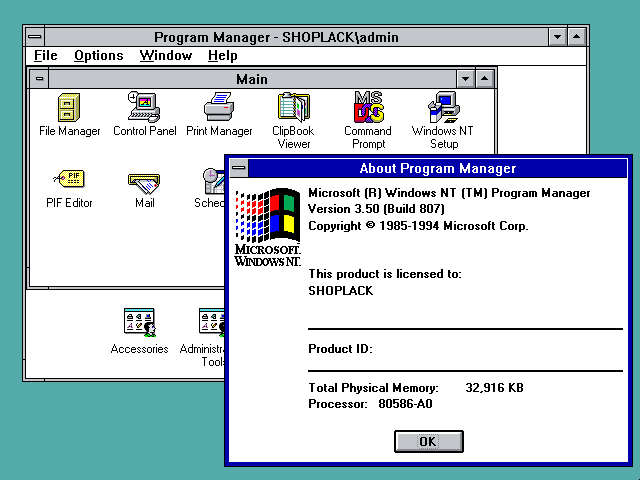The width and height of the screenshot is (640, 480).
Task: Click OK in About Program Manager
Action: [429, 441]
